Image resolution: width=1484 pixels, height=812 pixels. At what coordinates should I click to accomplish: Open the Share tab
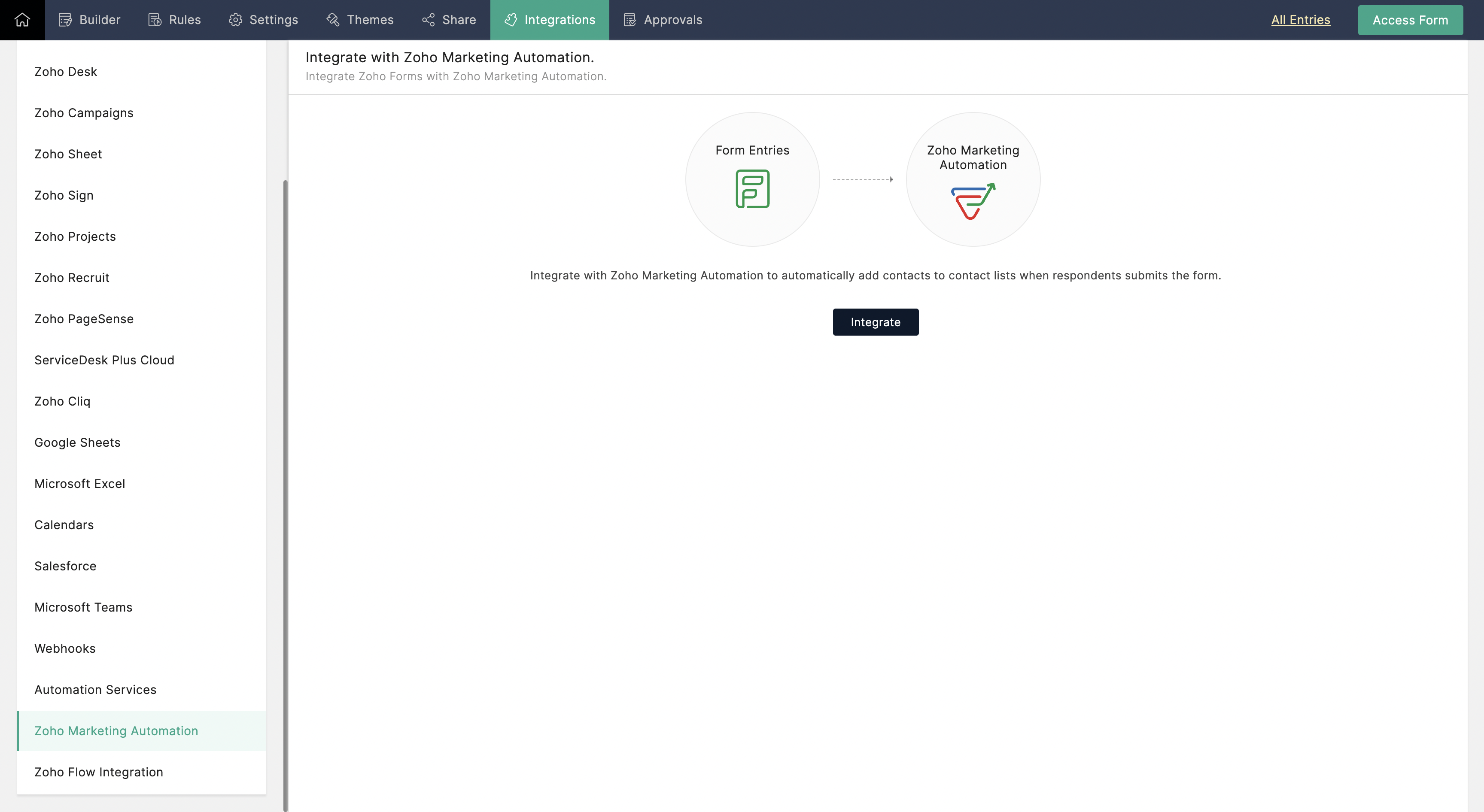click(449, 20)
